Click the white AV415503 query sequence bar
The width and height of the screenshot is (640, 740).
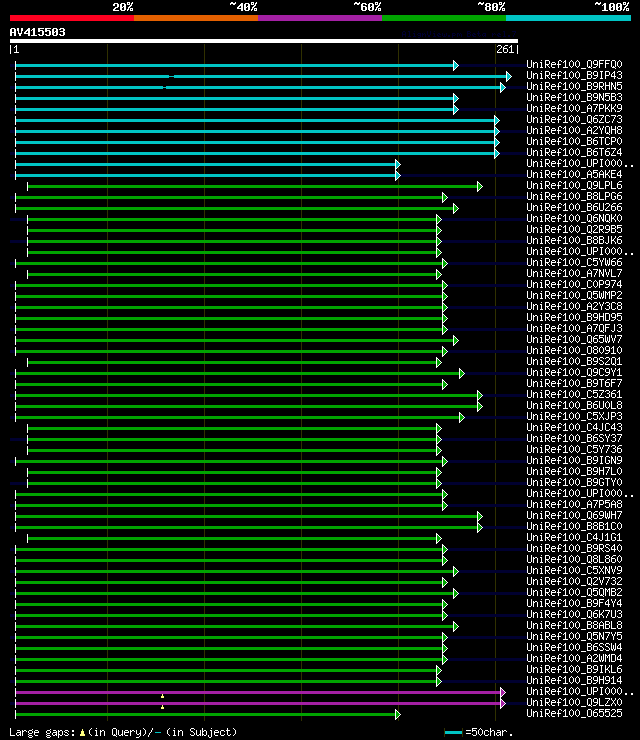[264, 41]
